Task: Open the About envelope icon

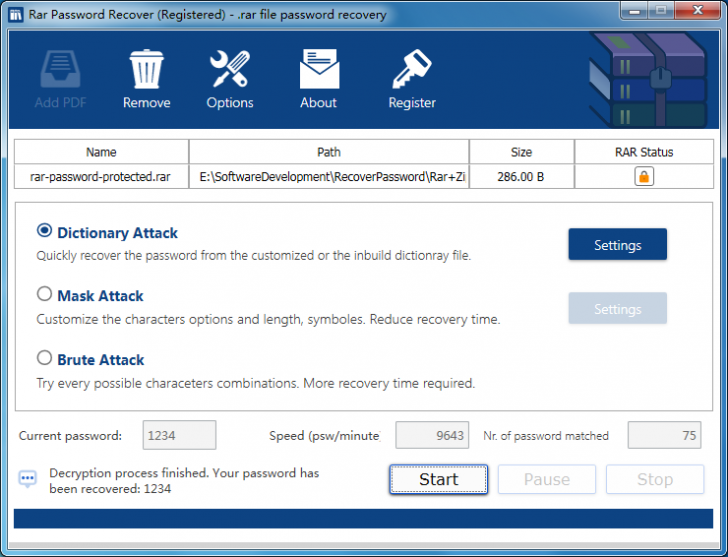Action: pyautogui.click(x=319, y=69)
